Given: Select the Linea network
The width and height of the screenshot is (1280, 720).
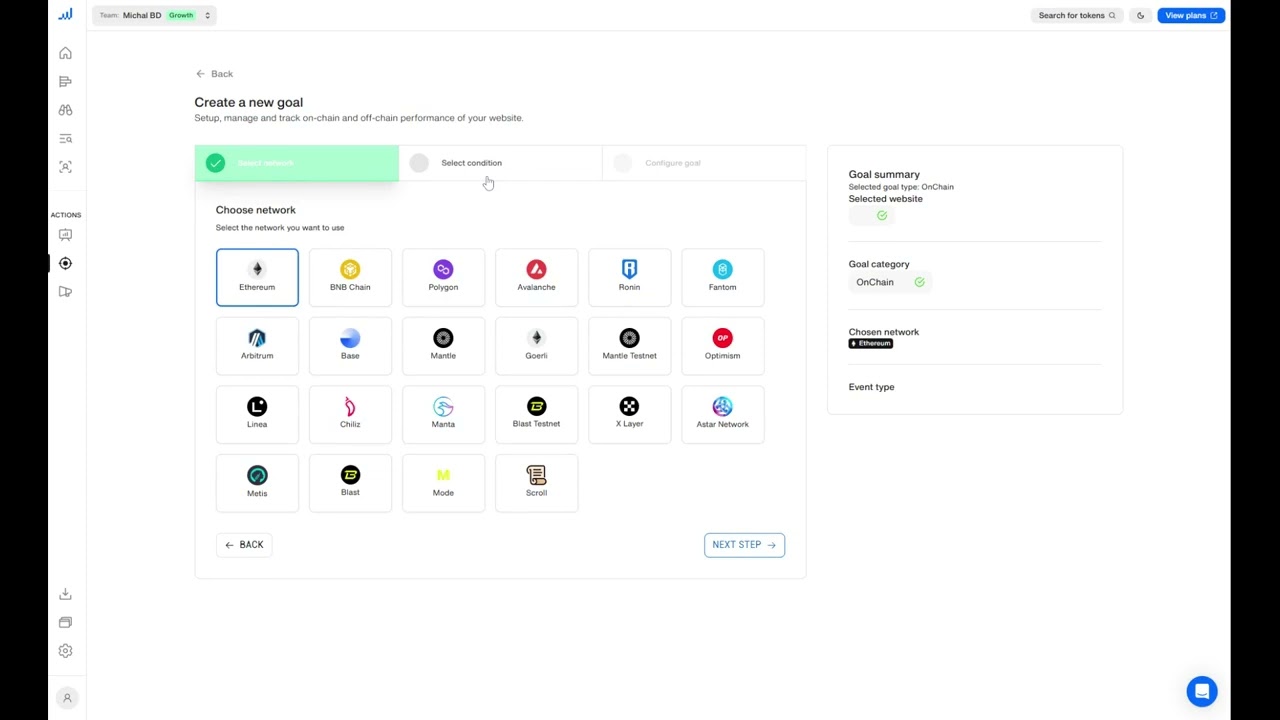Looking at the screenshot, I should (x=257, y=414).
